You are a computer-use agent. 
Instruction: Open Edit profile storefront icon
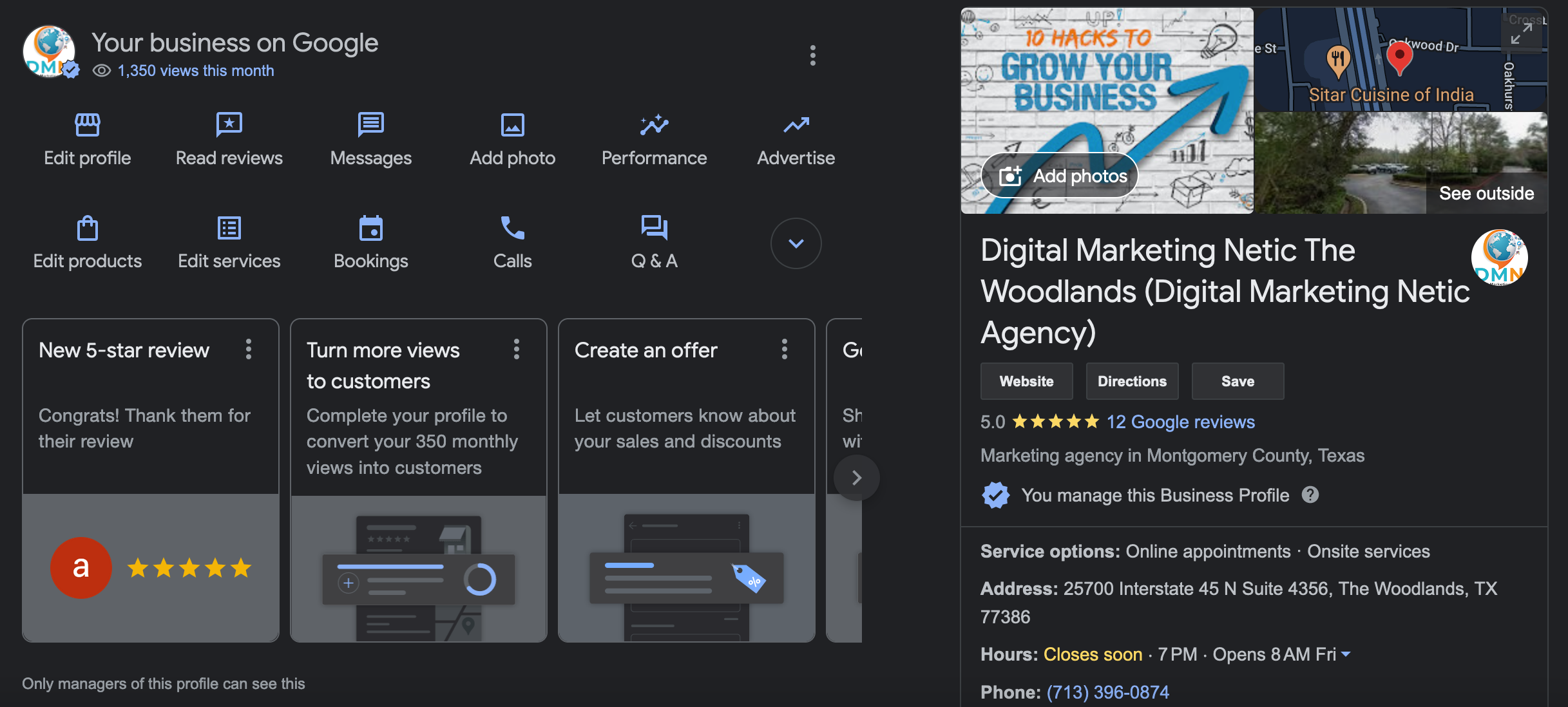[x=88, y=125]
